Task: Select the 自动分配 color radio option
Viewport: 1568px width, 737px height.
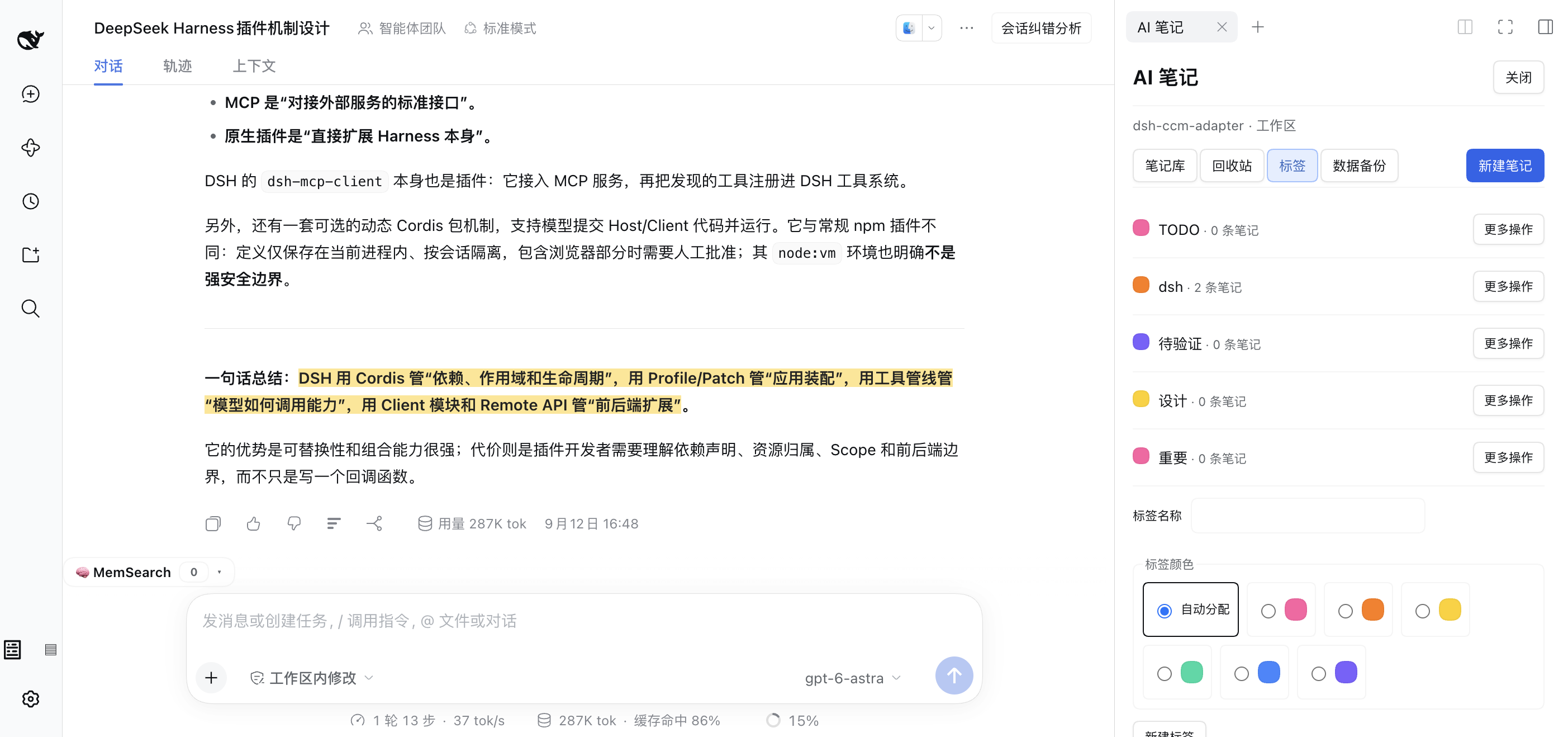Action: click(x=1191, y=609)
